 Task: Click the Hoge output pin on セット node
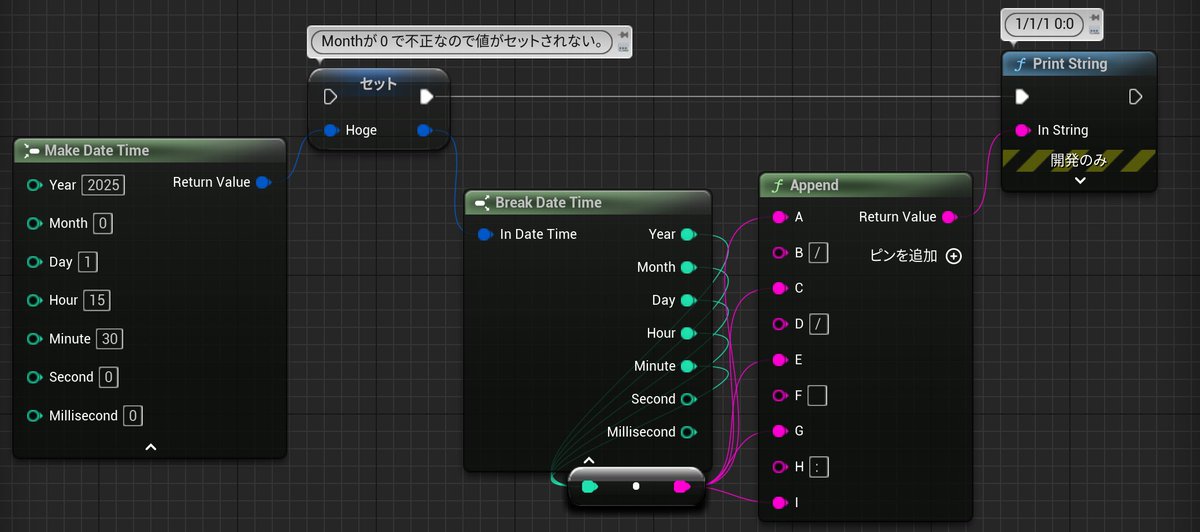click(424, 130)
